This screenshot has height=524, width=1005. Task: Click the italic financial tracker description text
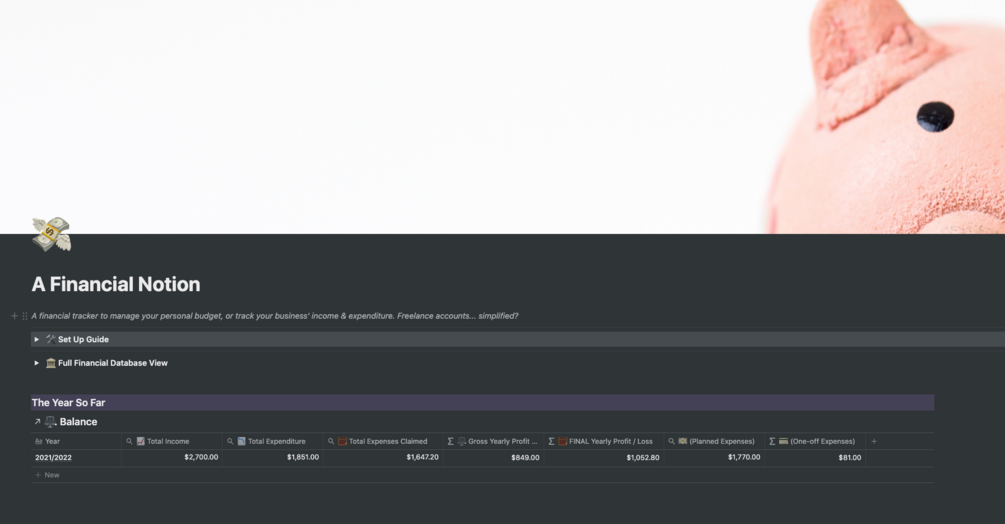click(x=275, y=316)
